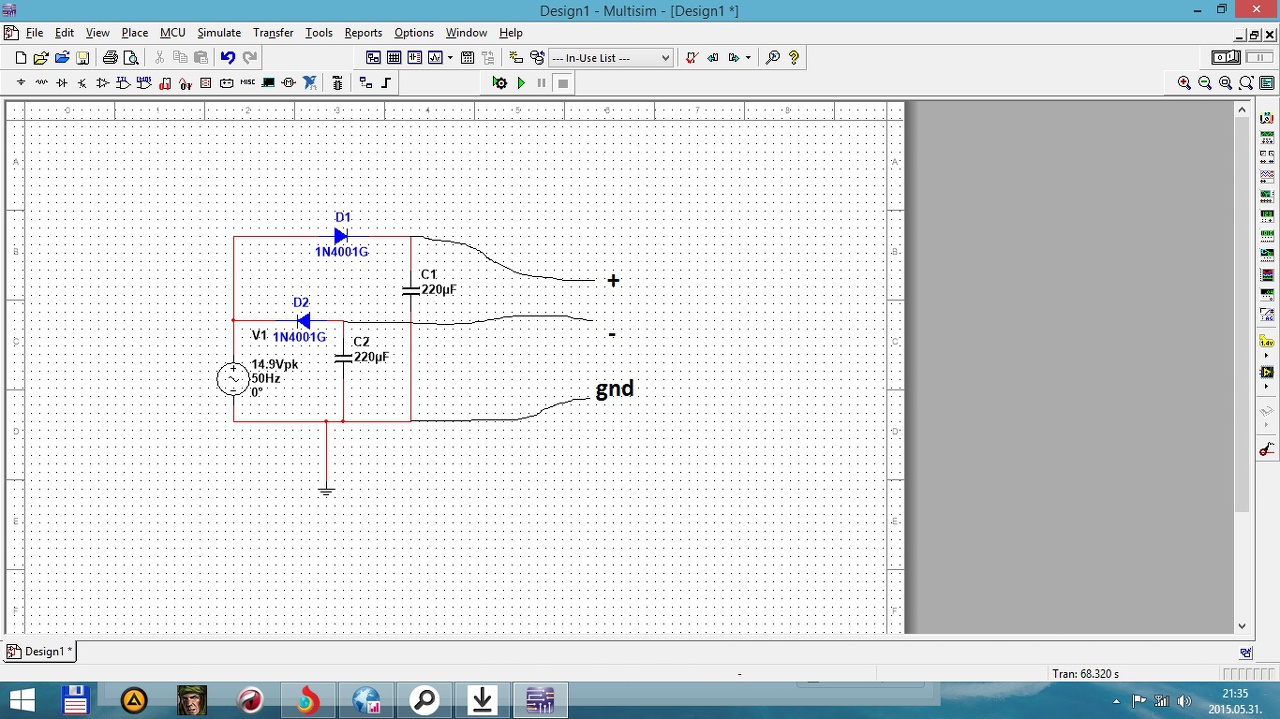Zoom to selected area
The height and width of the screenshot is (719, 1280).
(1226, 83)
